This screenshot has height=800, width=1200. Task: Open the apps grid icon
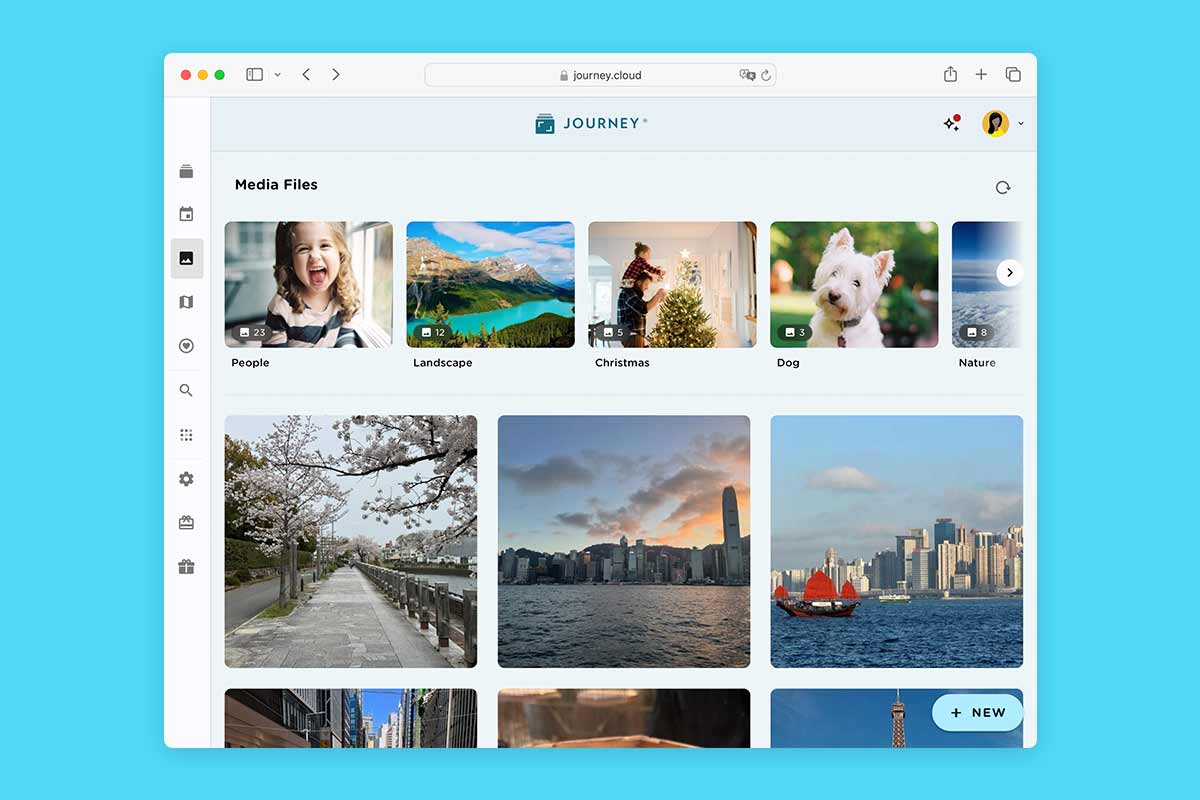(186, 434)
